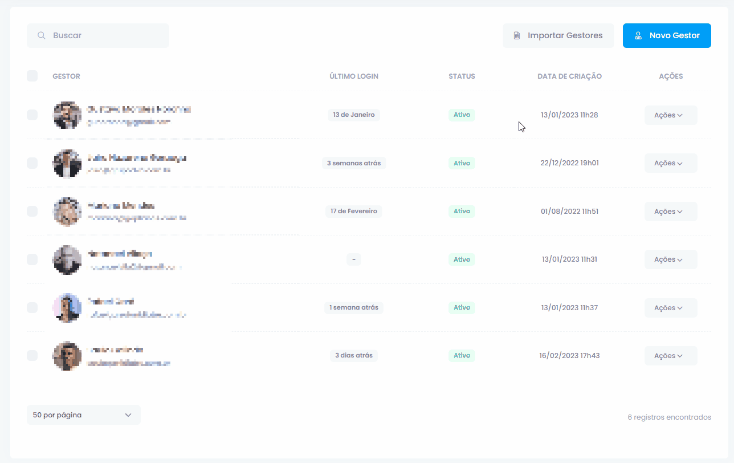Click avatar of gestor with 13 de Janeiro login
734x463 pixels.
click(67, 115)
